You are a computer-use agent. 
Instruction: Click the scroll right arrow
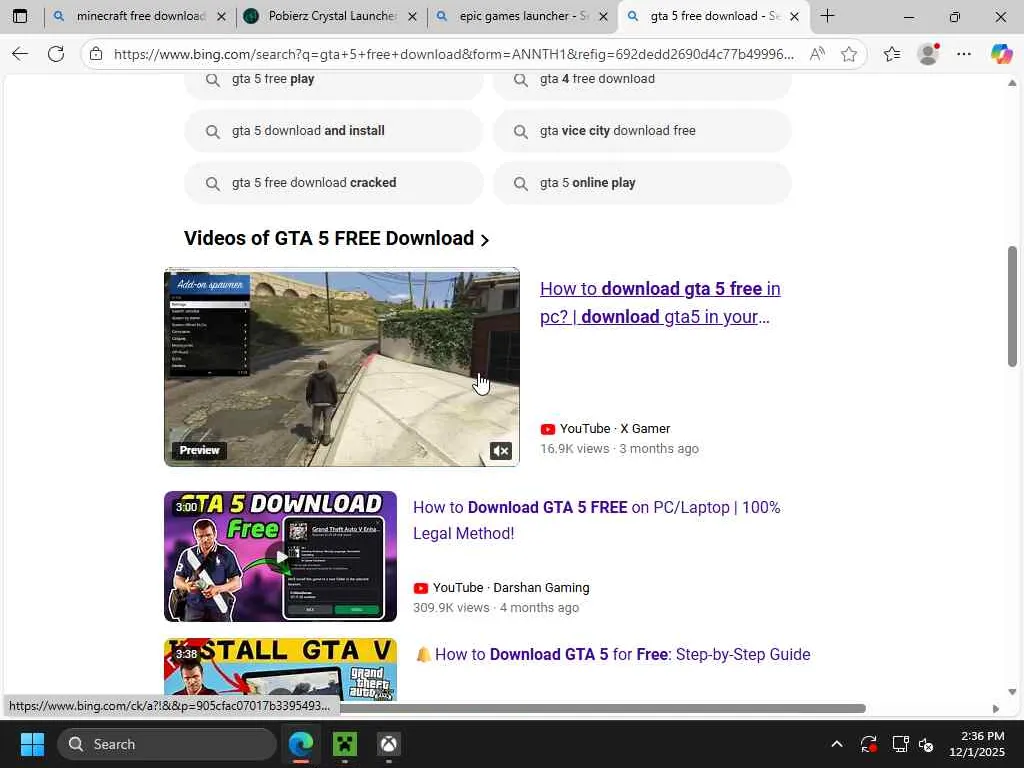pyautogui.click(x=996, y=709)
